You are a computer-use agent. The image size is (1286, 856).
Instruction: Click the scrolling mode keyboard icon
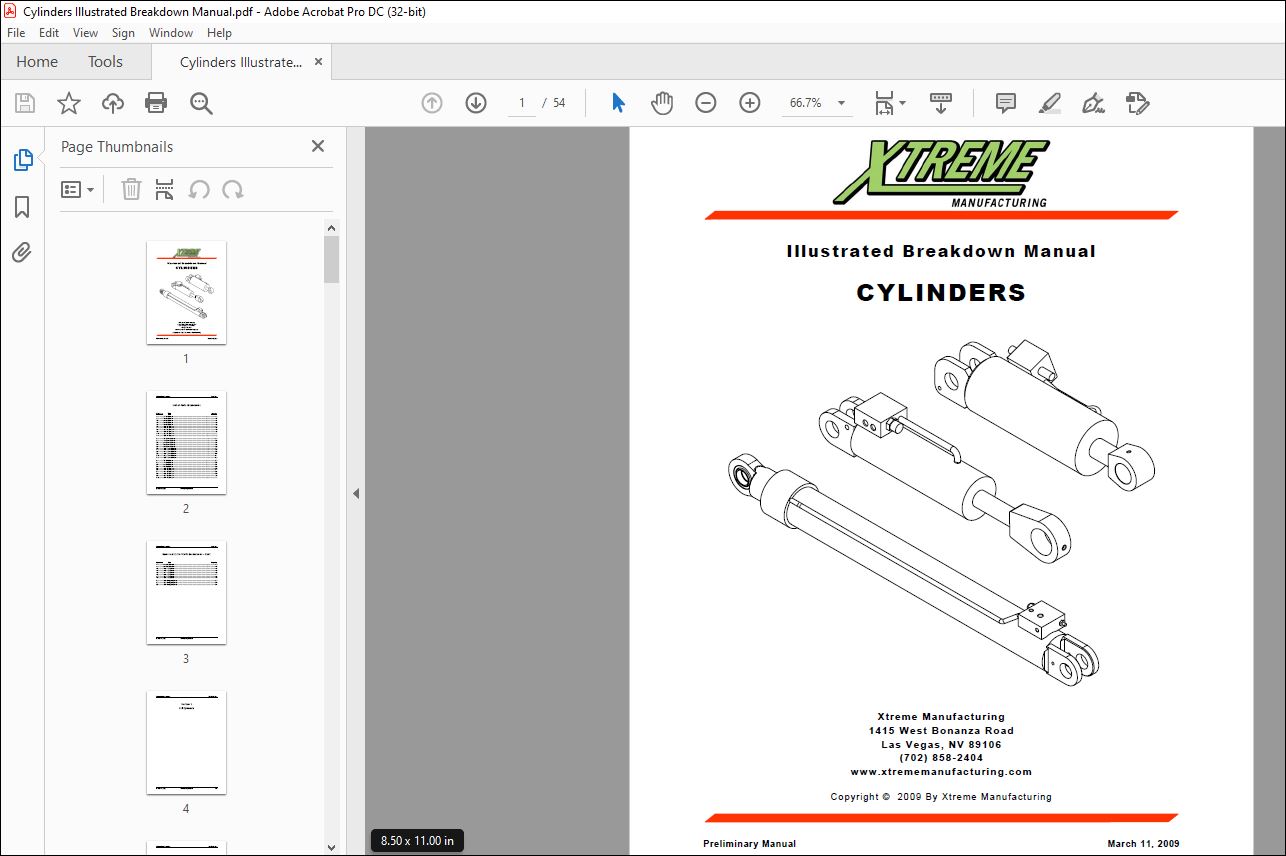point(941,103)
